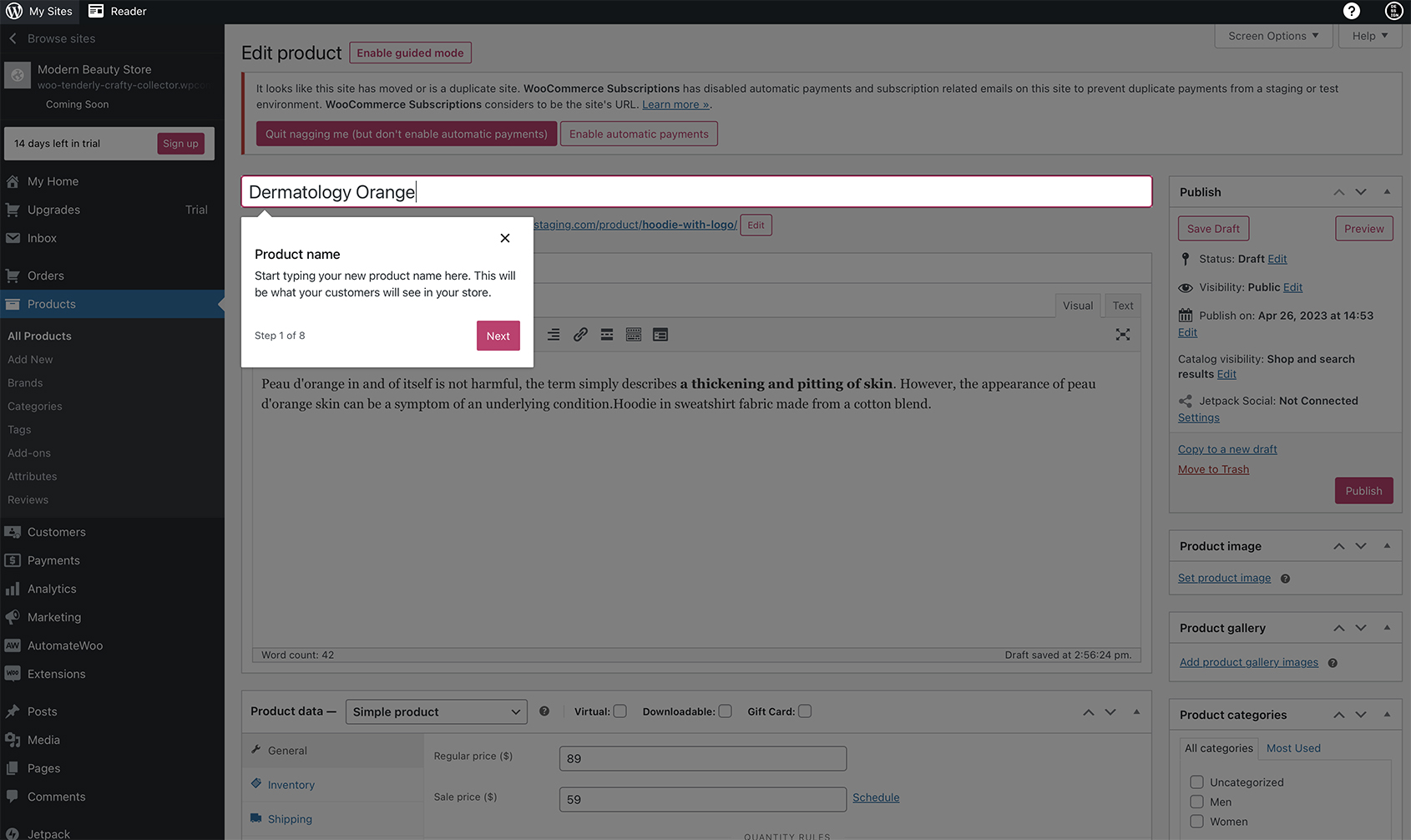The width and height of the screenshot is (1411, 840).
Task: Tick the Uncategorized category checkbox
Action: (x=1196, y=782)
